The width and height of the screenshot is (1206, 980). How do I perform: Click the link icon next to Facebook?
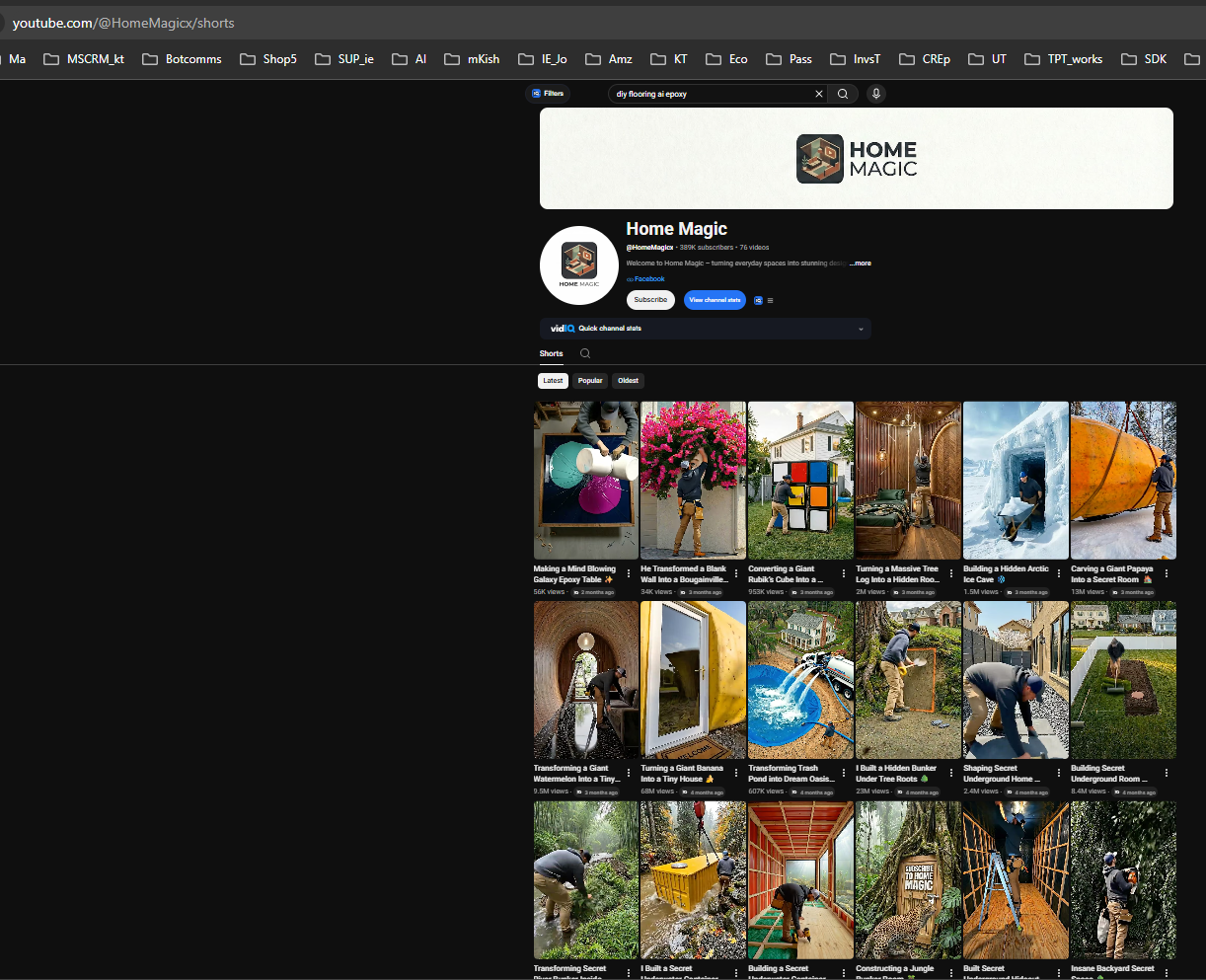(x=630, y=279)
